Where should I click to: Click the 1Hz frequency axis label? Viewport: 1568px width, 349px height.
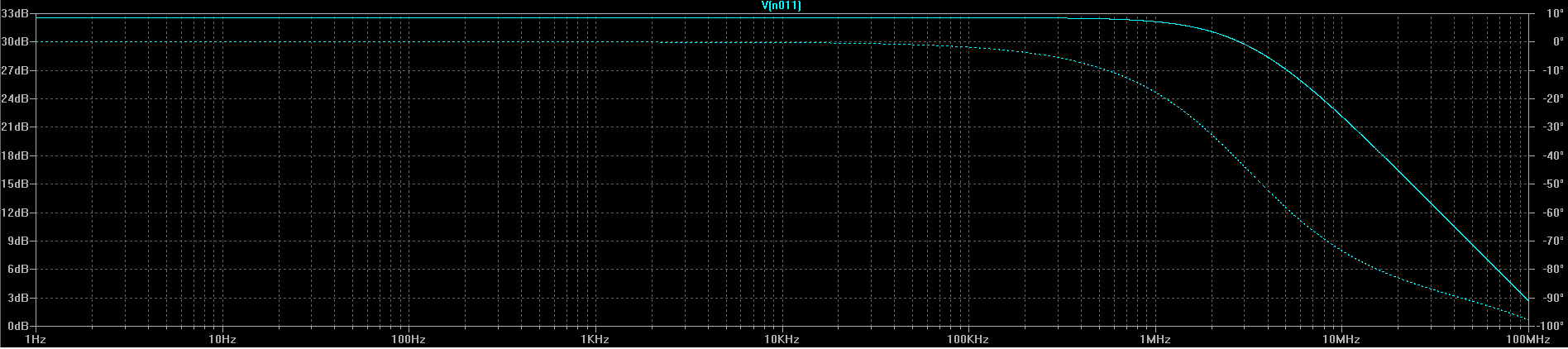point(34,340)
